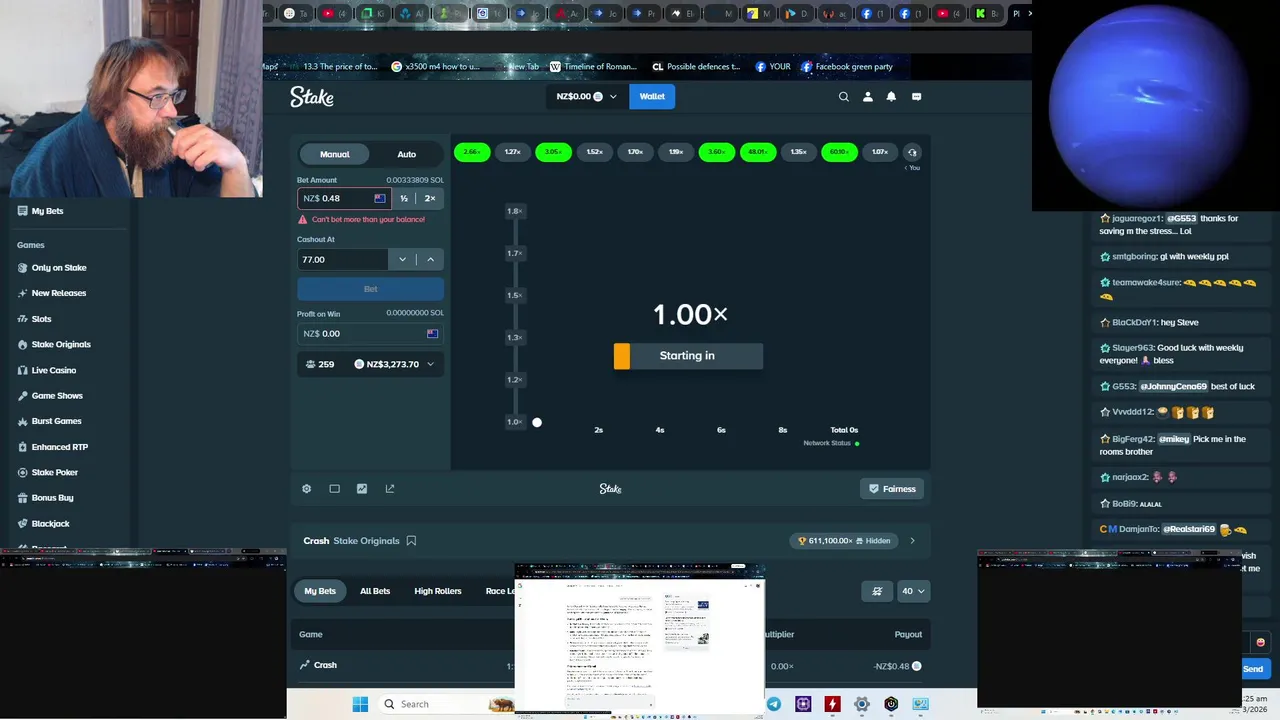Viewport: 1280px width, 720px height.
Task: Expand the 259 players NZ$3,273.70 dropdown
Action: pyautogui.click(x=370, y=364)
